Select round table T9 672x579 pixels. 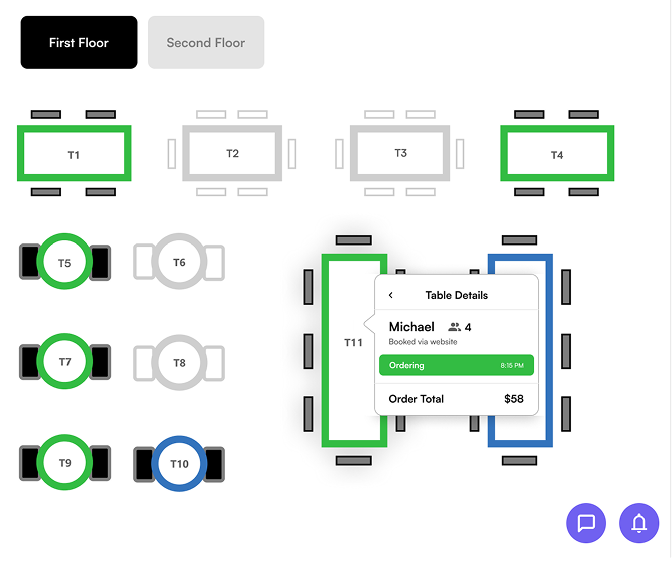(65, 463)
